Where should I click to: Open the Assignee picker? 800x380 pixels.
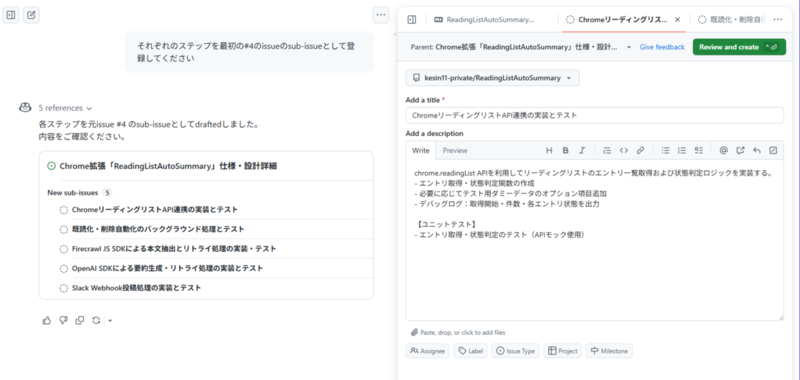(x=428, y=351)
